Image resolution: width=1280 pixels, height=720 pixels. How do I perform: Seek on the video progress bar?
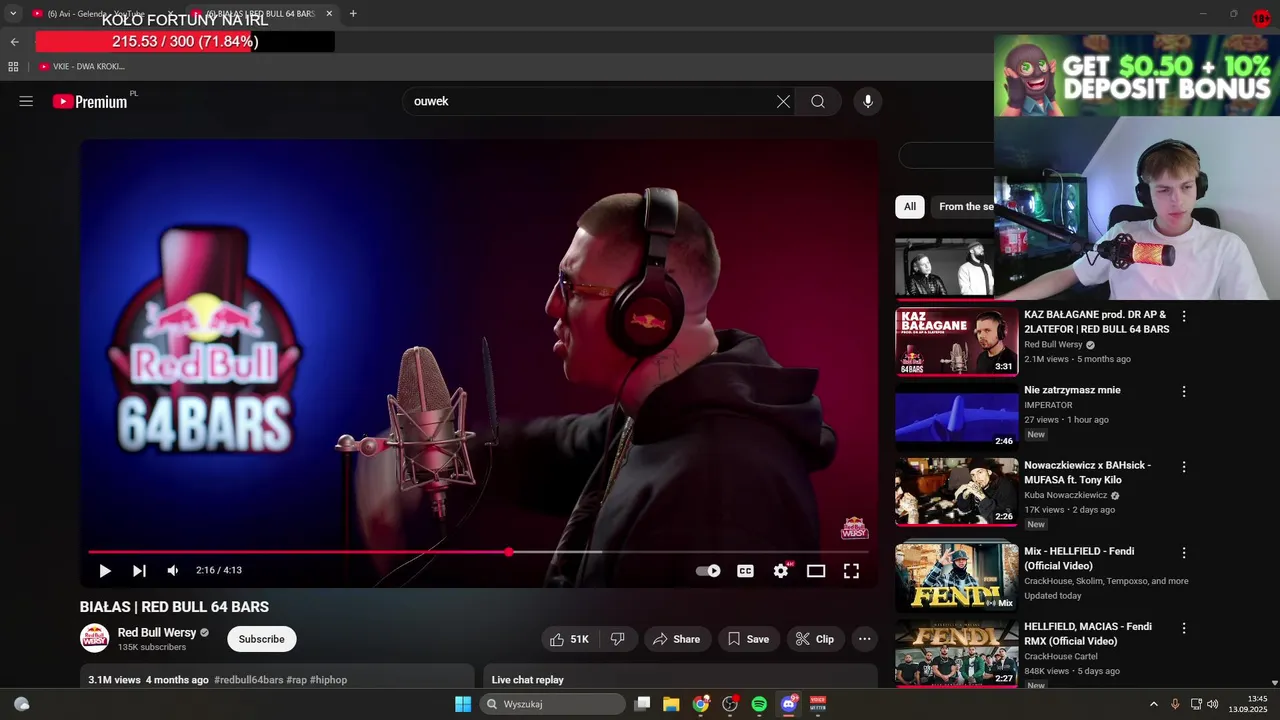(478, 552)
